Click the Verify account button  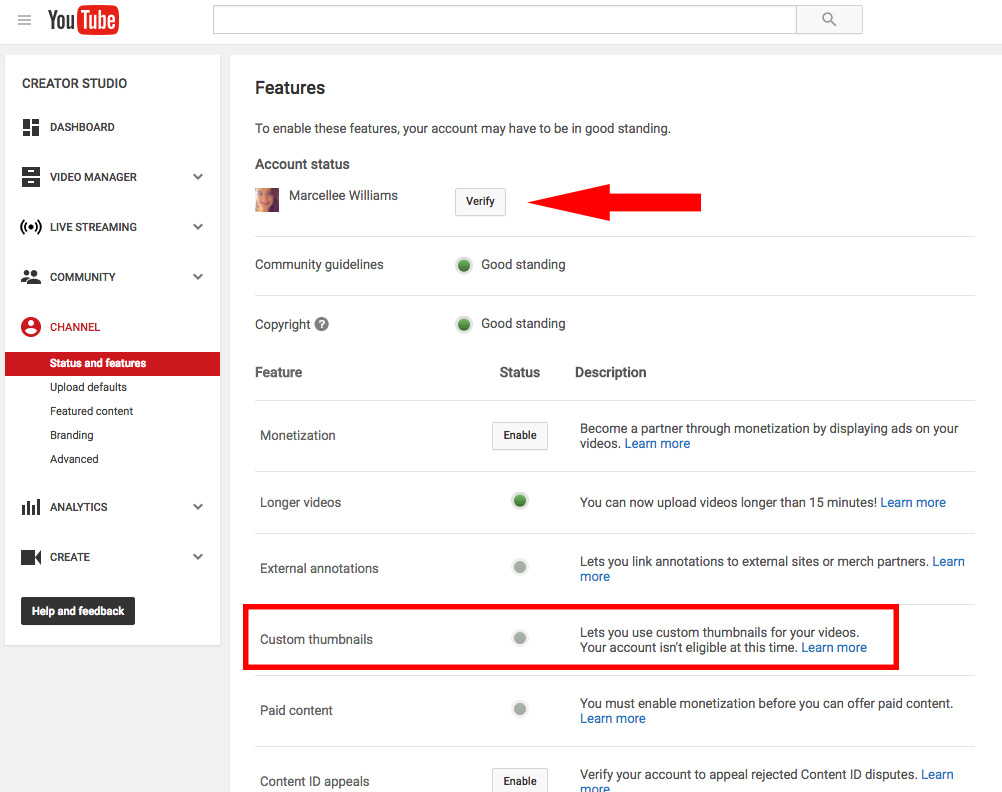pos(480,201)
